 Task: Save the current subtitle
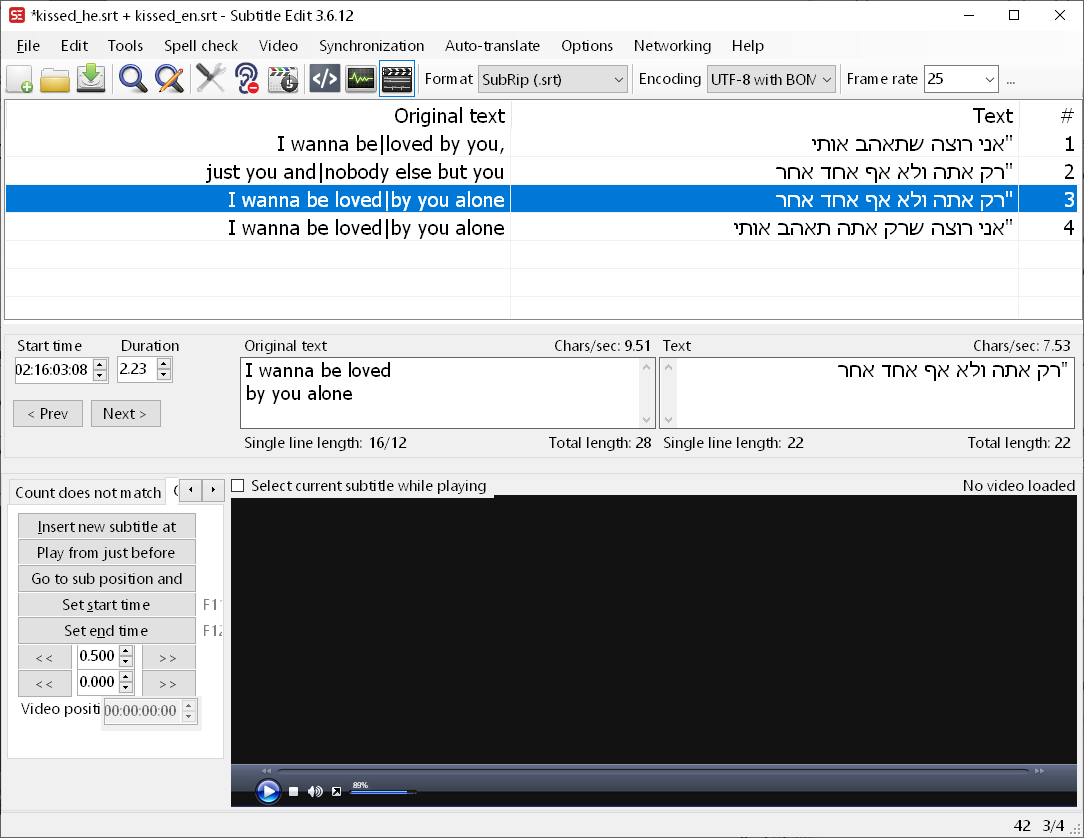click(x=90, y=79)
